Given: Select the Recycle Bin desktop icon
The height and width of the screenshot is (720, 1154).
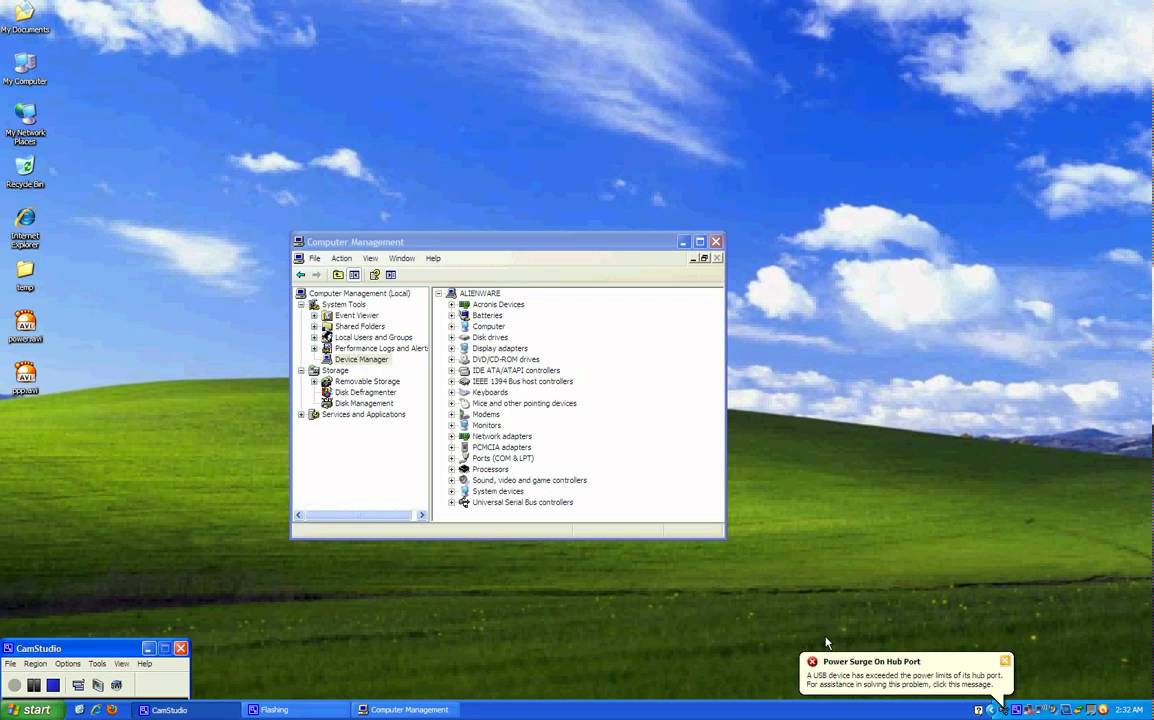Looking at the screenshot, I should point(25,172).
